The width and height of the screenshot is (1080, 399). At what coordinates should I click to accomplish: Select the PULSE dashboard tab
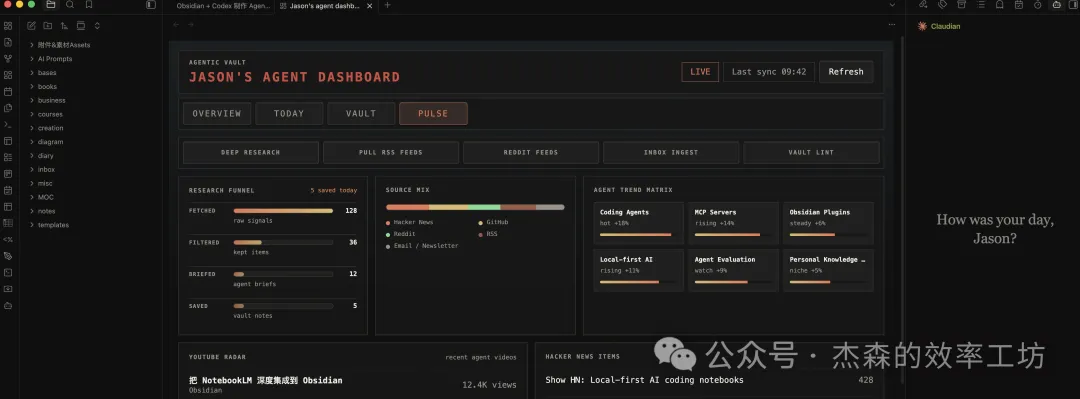[433, 114]
